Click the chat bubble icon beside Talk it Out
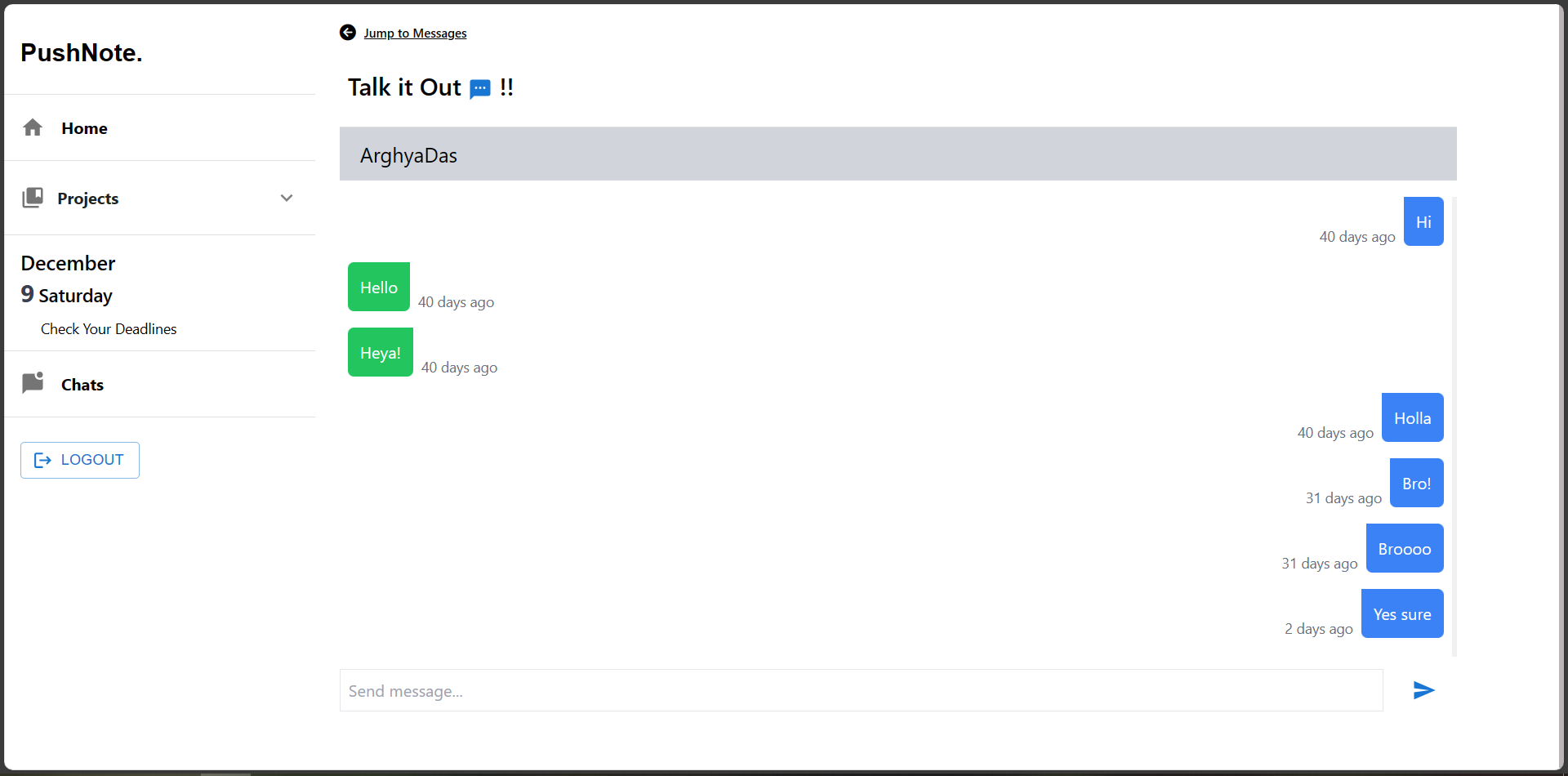 point(480,88)
